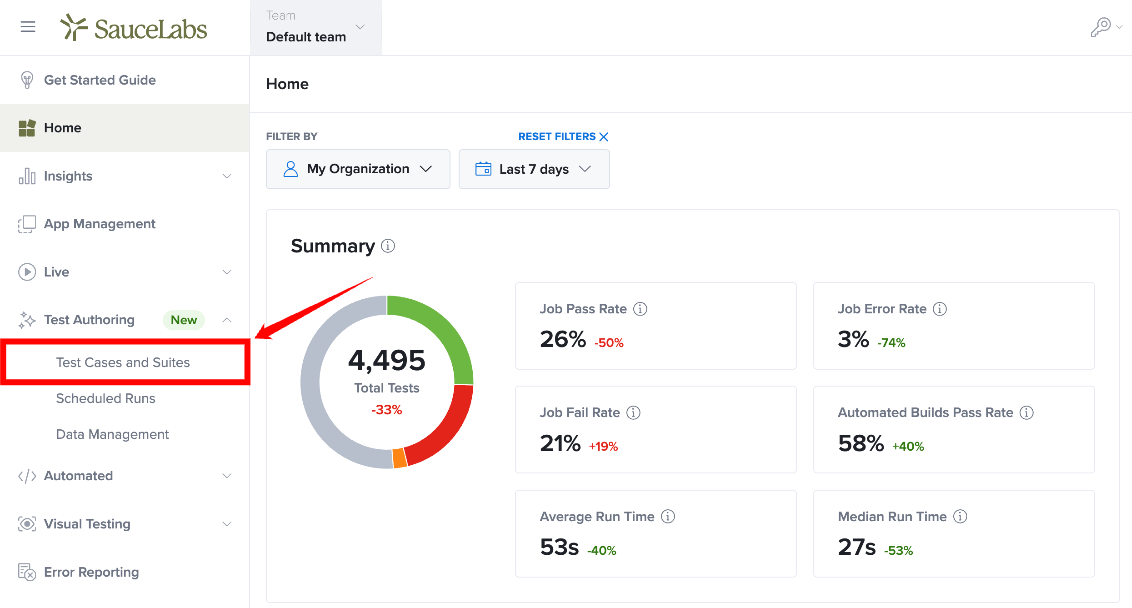Show info for Job Error Rate
1132x608 pixels.
coord(939,309)
